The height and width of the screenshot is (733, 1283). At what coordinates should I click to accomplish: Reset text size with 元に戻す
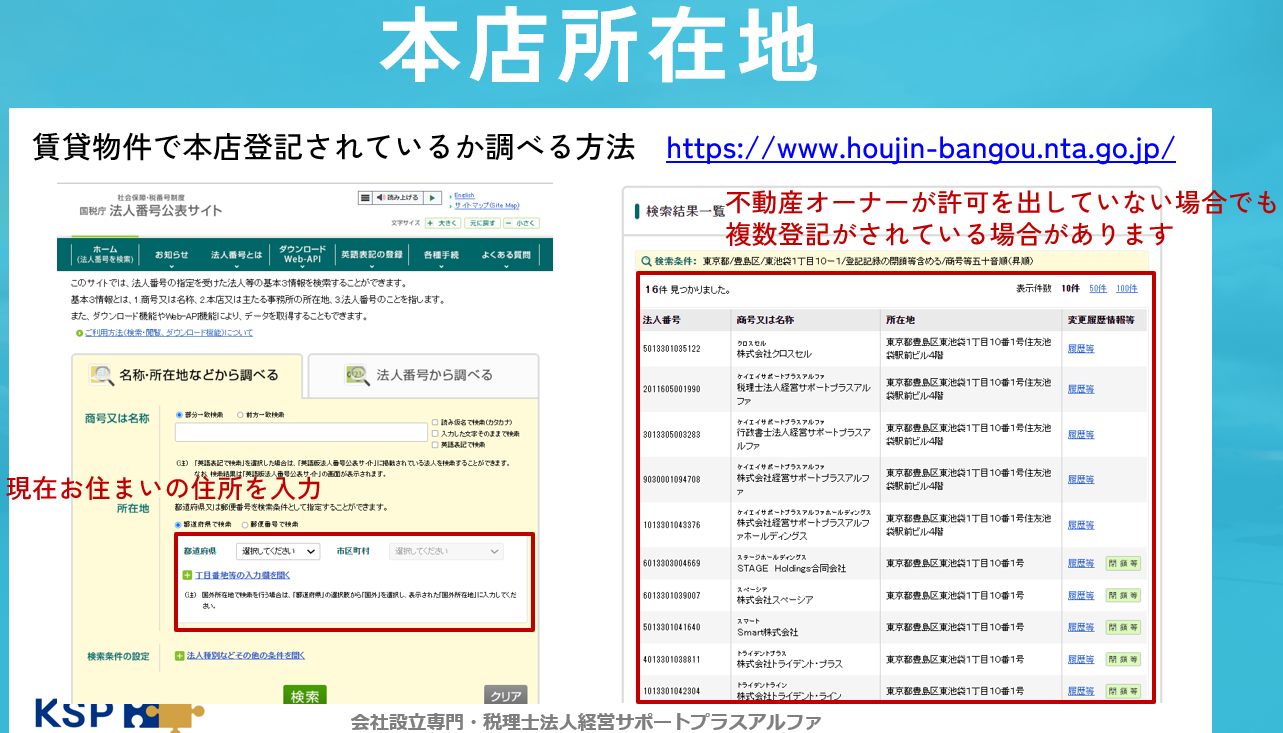tap(483, 223)
